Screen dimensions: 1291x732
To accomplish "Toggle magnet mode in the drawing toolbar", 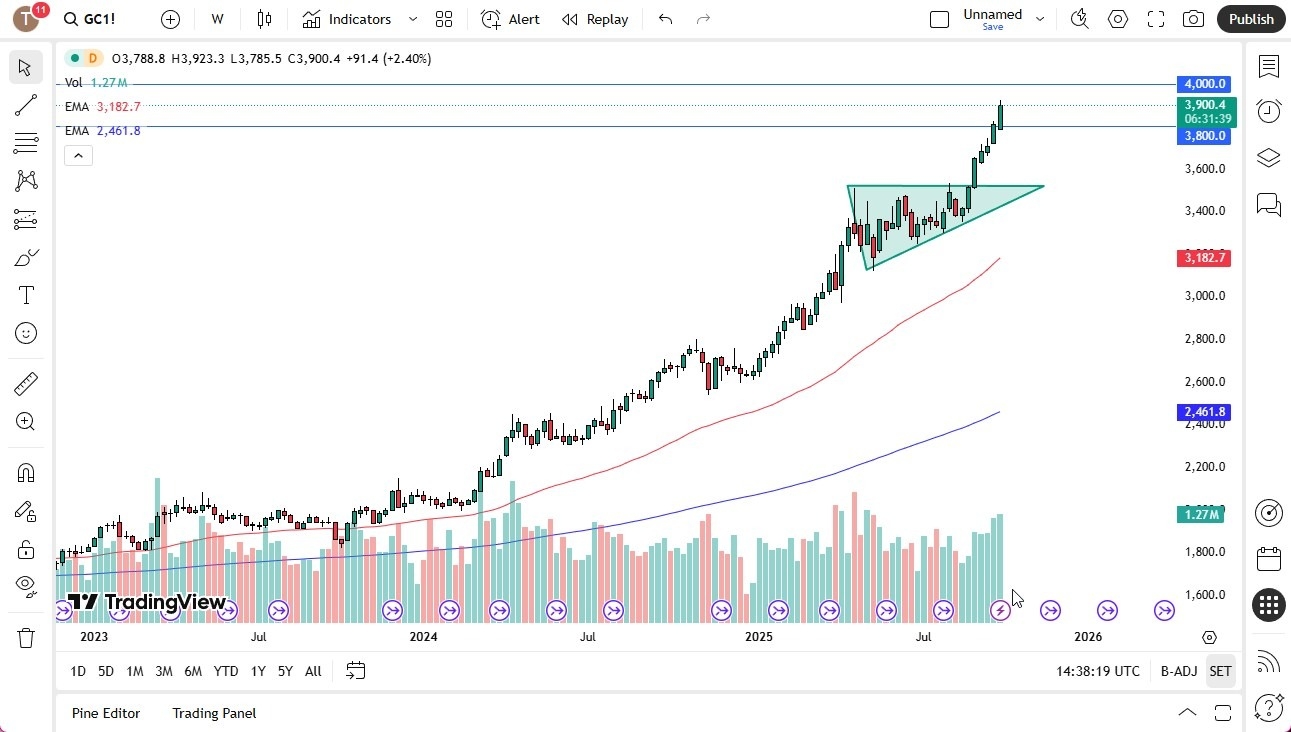I will [25, 472].
